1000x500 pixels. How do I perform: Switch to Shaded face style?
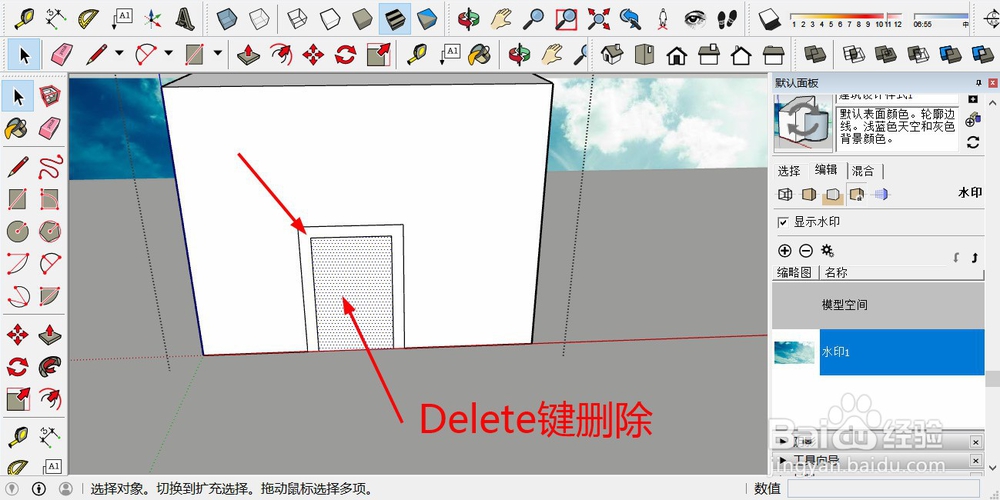coord(362,18)
